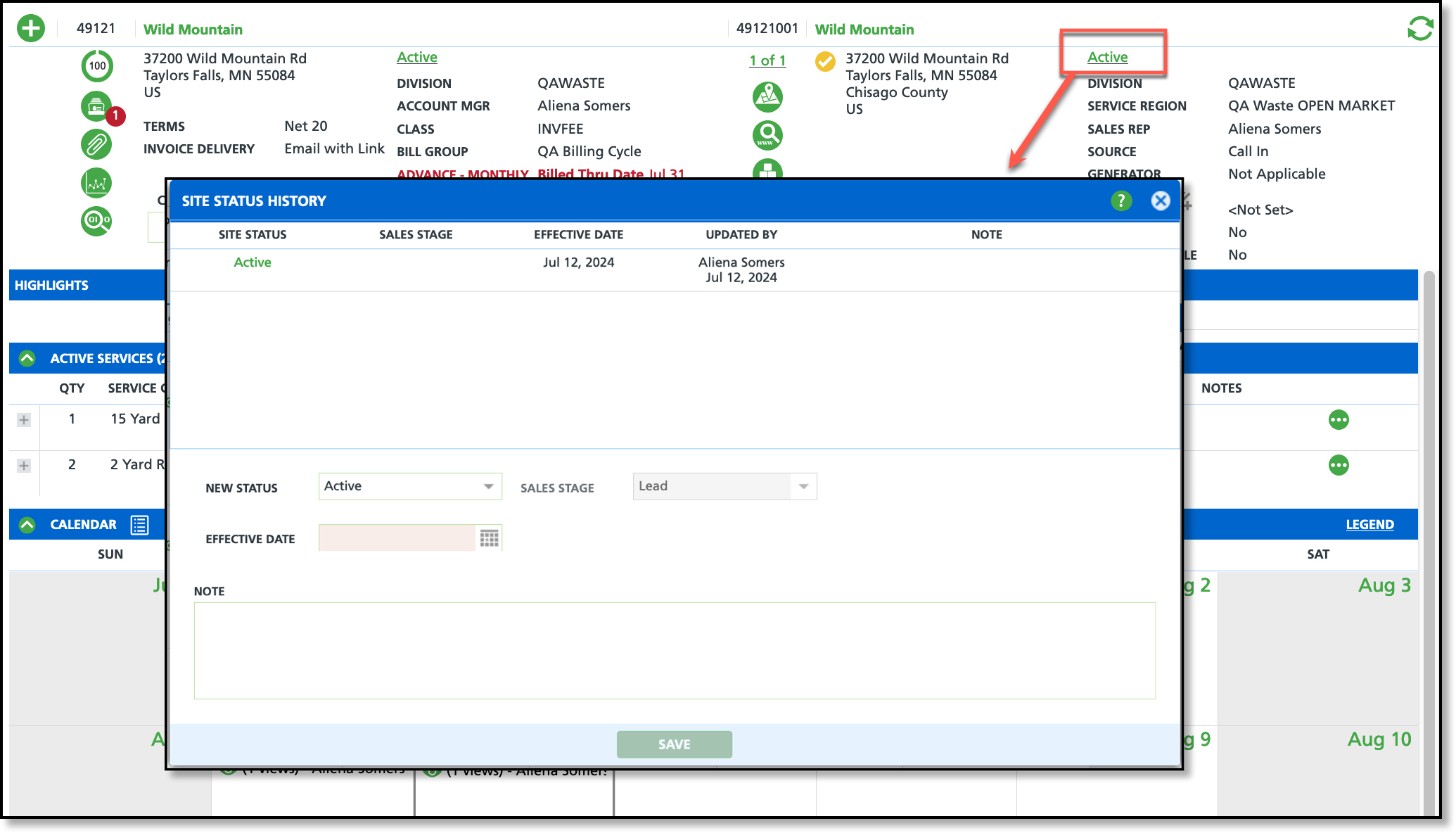This screenshot has height=833, width=1456.
Task: Click the site map location icon
Action: 767,96
